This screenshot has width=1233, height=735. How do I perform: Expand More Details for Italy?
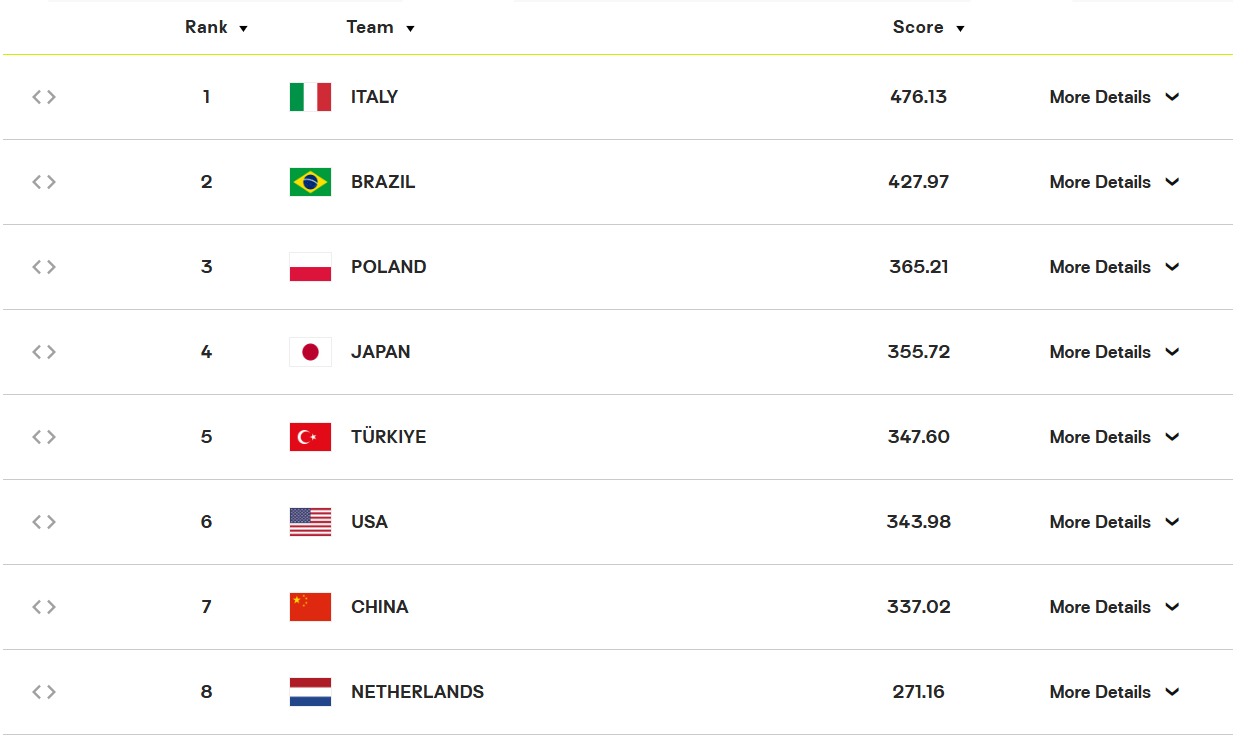1114,97
